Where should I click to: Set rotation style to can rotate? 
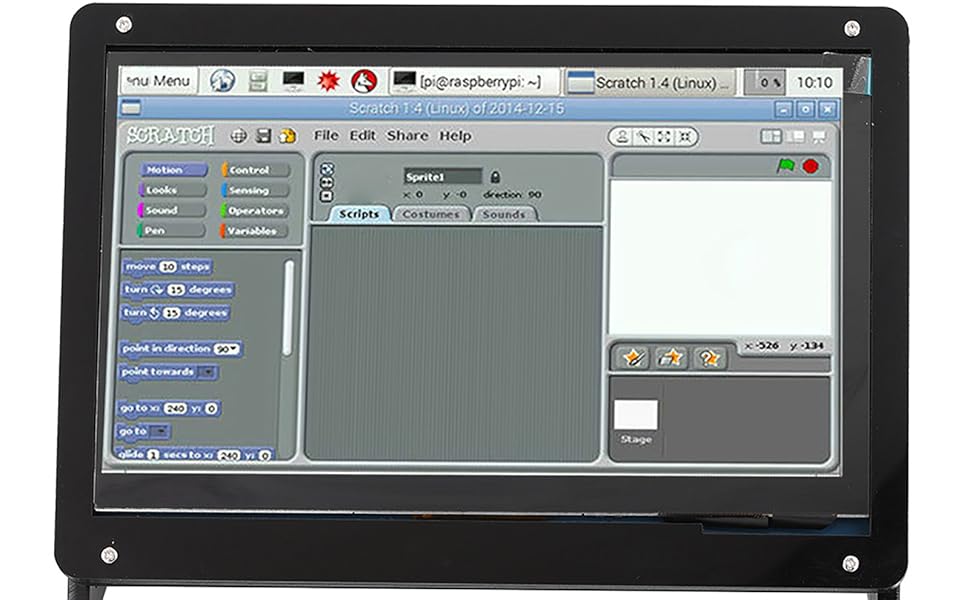(327, 169)
